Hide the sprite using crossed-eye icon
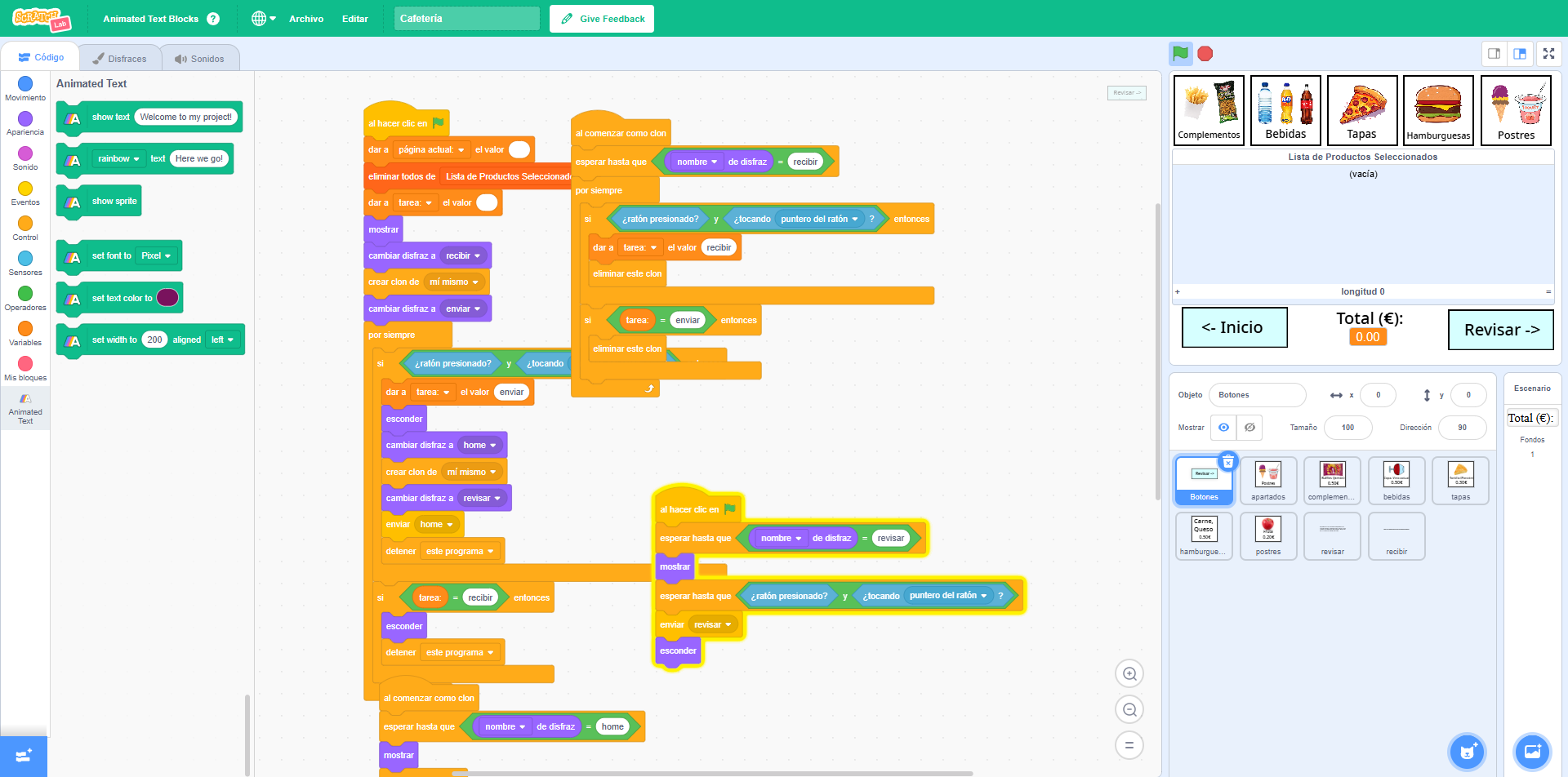The width and height of the screenshot is (1568, 777). point(1249,427)
